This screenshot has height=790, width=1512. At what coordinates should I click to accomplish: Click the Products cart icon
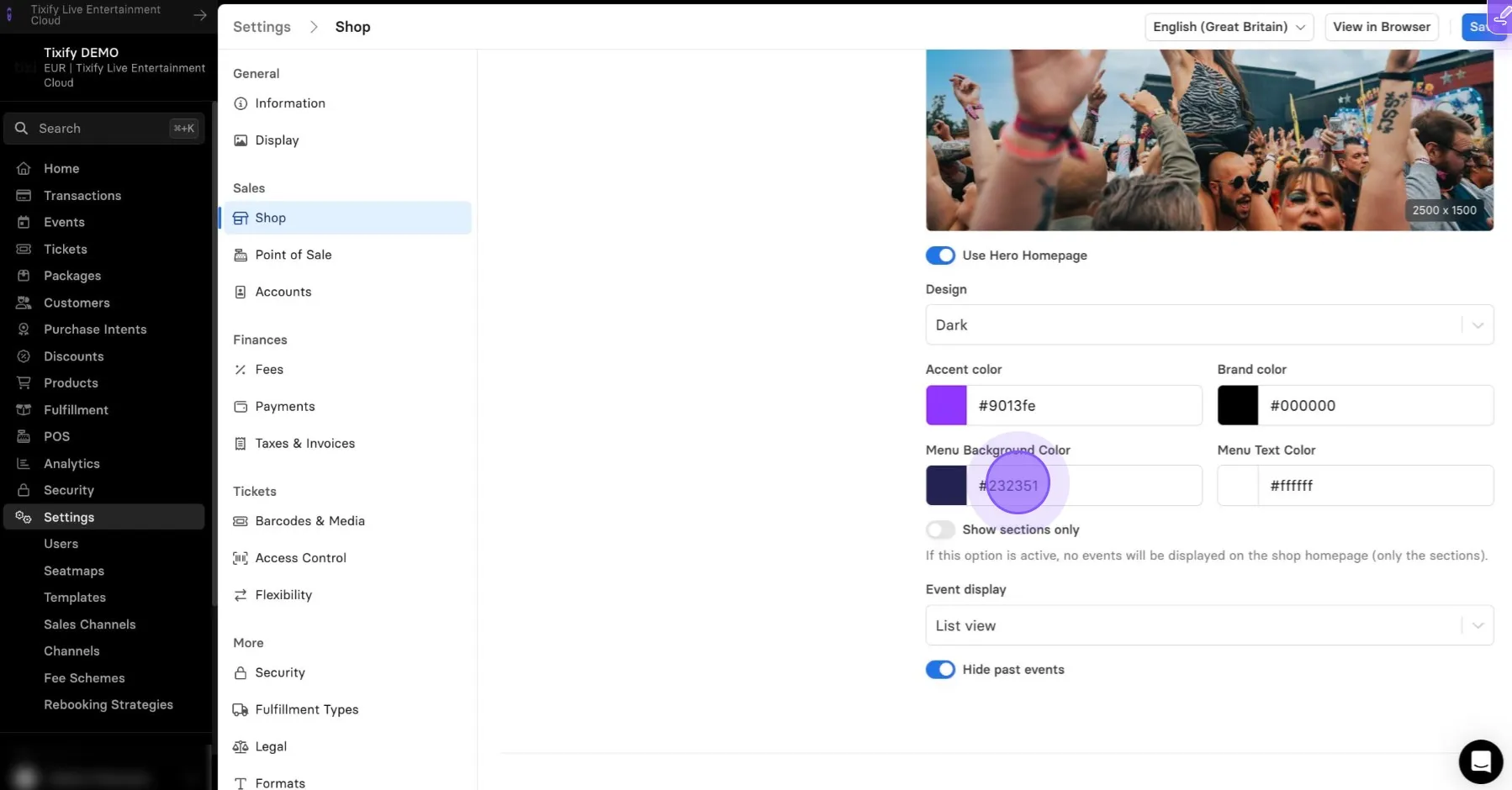(24, 382)
